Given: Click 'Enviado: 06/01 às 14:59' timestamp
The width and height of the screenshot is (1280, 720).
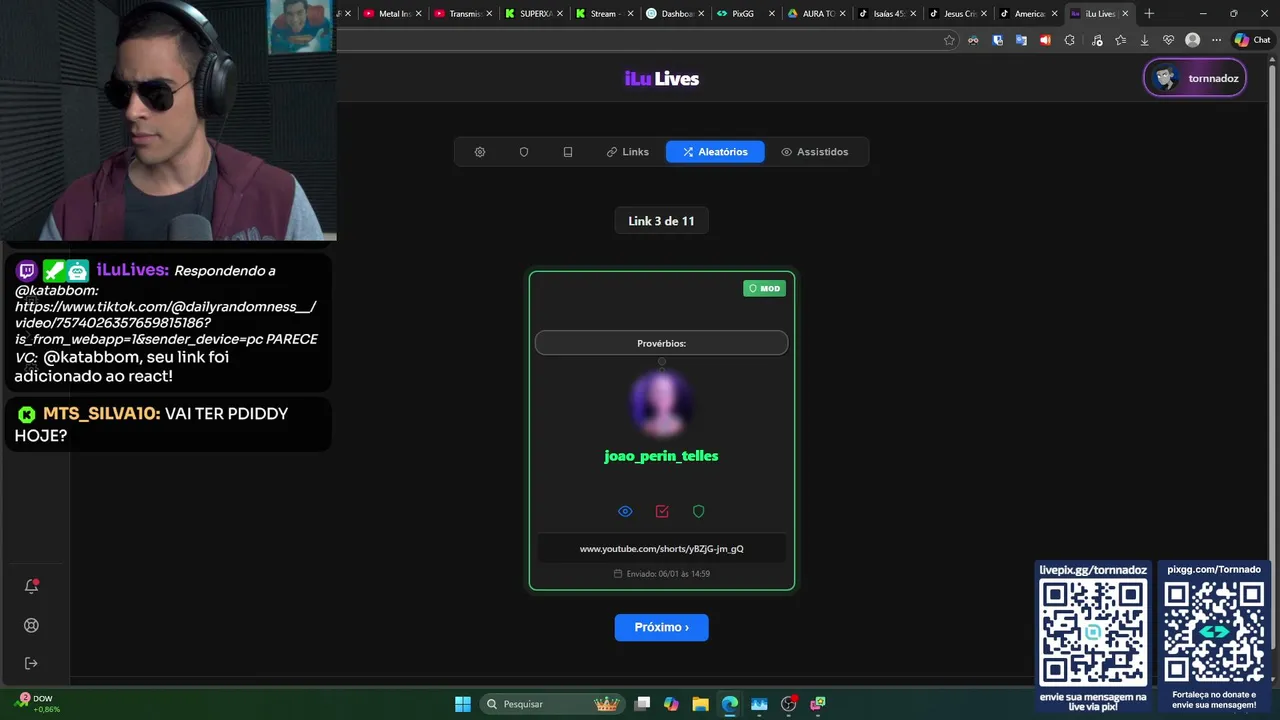Looking at the screenshot, I should 662,574.
